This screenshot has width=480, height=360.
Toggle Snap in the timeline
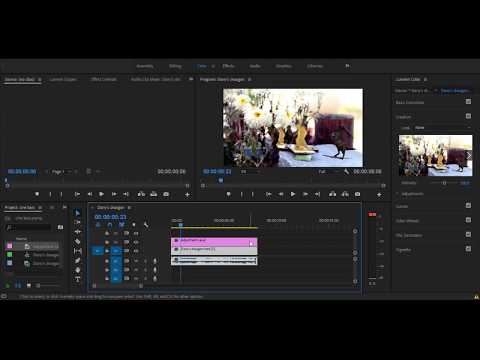pos(110,225)
